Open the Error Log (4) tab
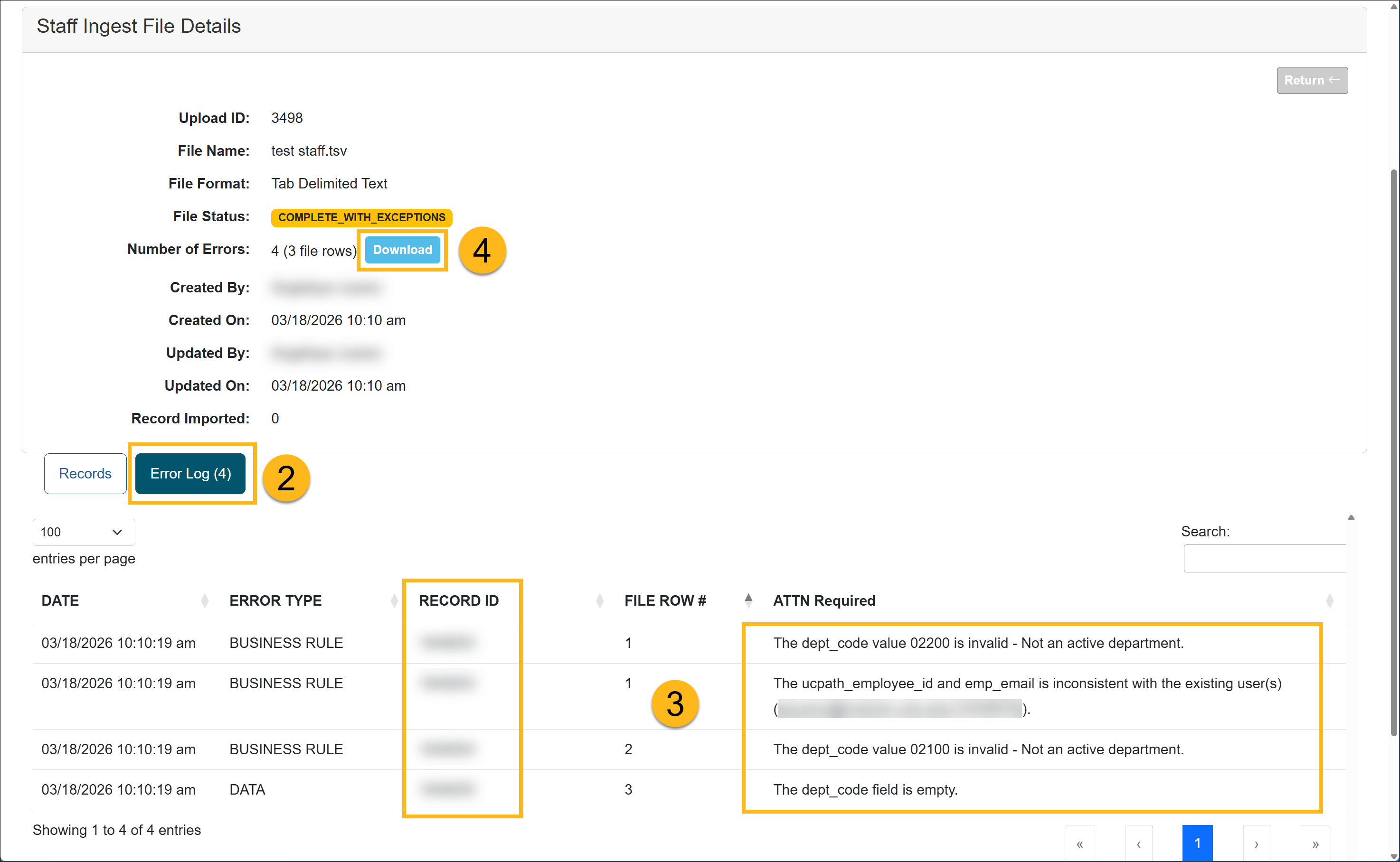Viewport: 1400px width, 862px height. tap(190, 473)
